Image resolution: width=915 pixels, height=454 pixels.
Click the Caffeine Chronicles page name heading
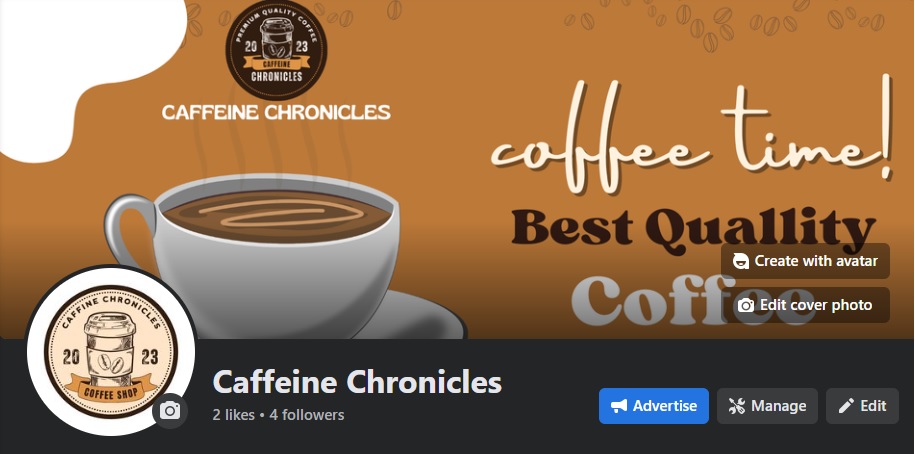(x=357, y=382)
